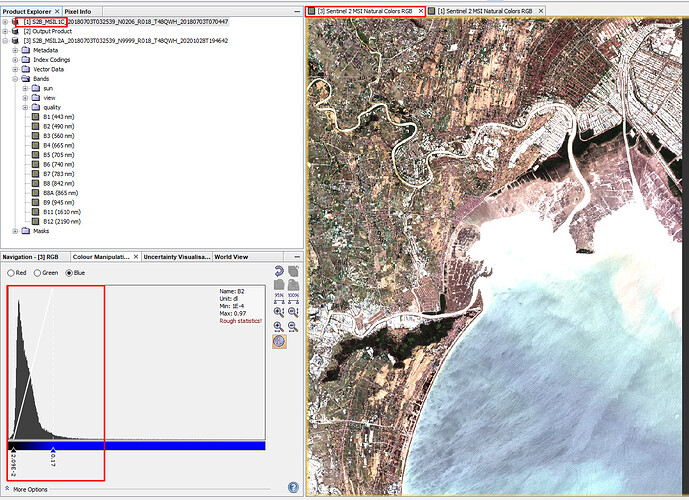Click the 'Rough statistics!' warning text
The height and width of the screenshot is (500, 689).
pyautogui.click(x=241, y=321)
